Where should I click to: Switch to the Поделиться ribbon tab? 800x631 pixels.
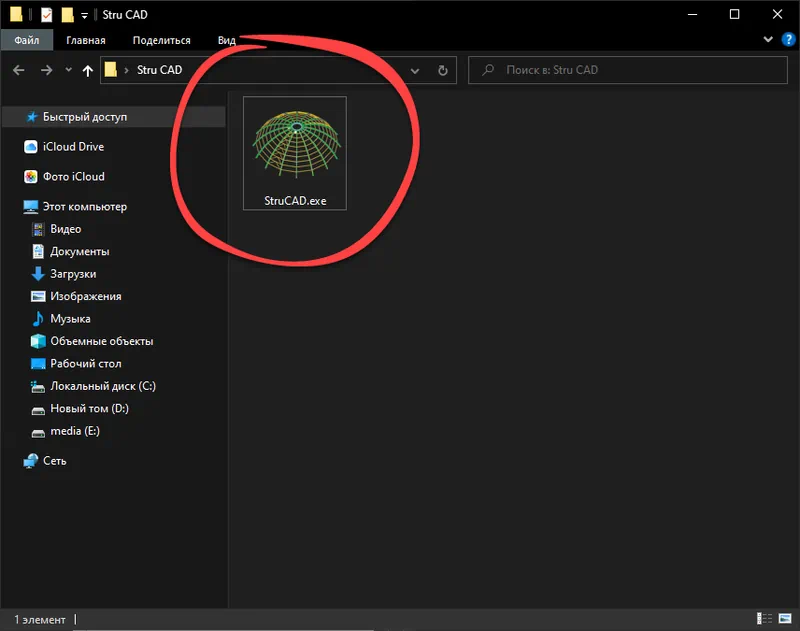(x=161, y=40)
